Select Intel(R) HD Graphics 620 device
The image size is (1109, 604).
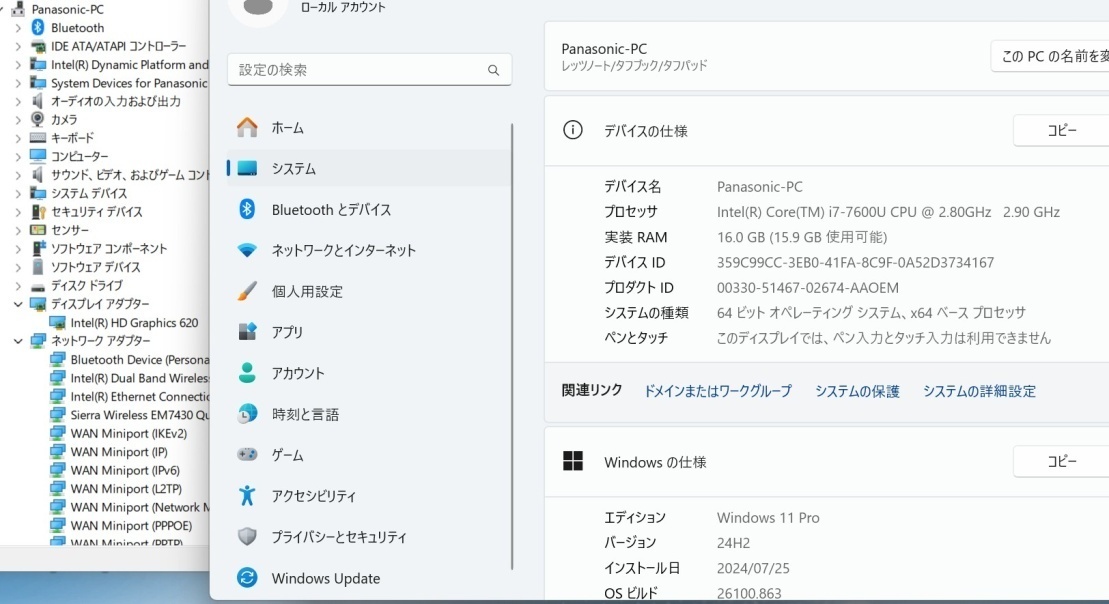click(x=134, y=323)
